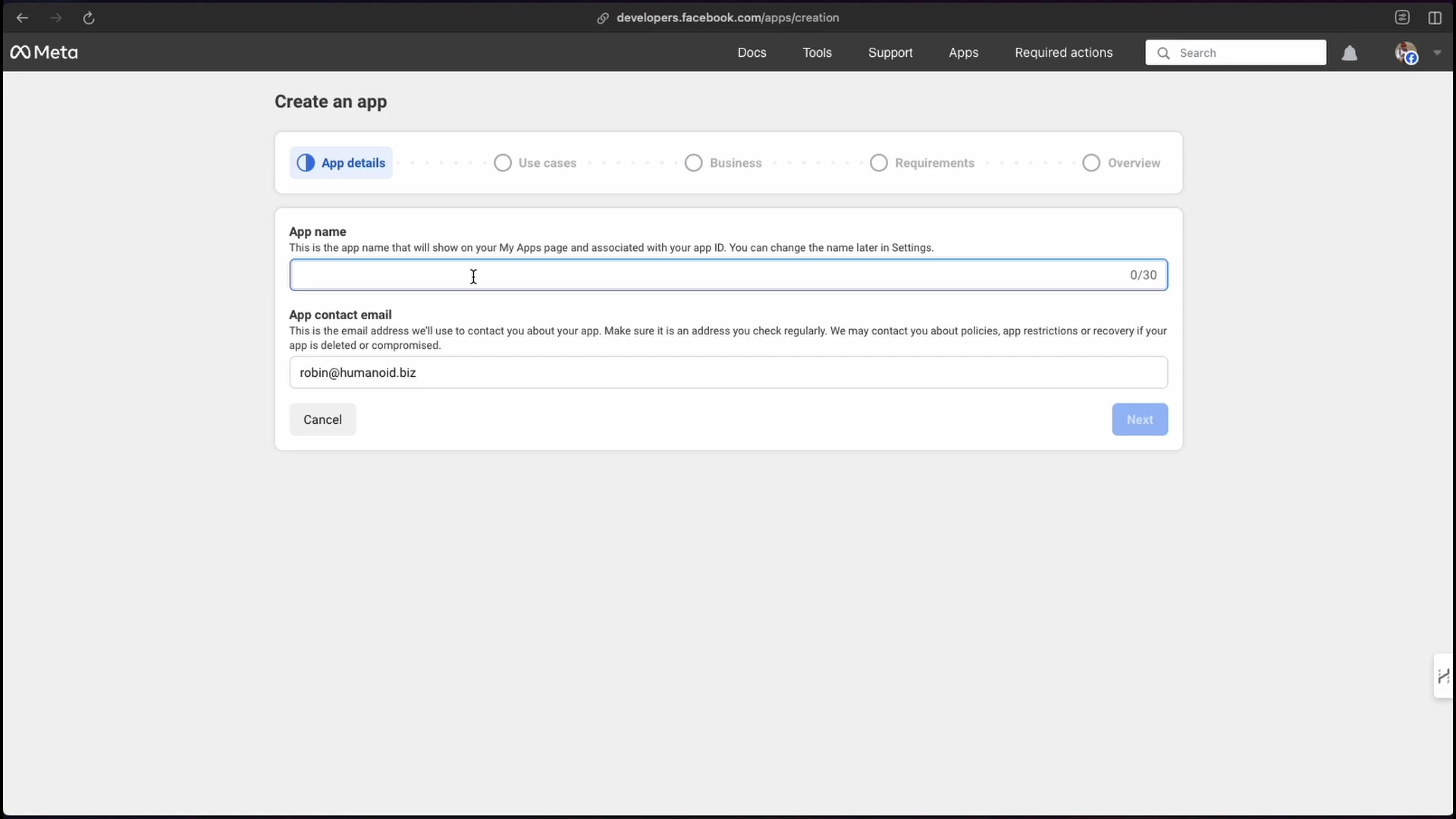Screen dimensions: 1456x819
Task: Click the browser address bar URL
Action: [x=727, y=17]
